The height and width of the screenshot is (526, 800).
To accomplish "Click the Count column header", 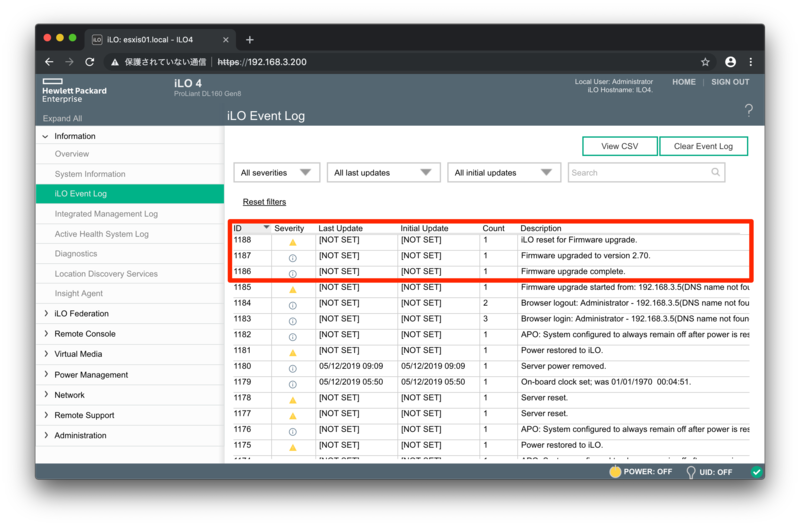I will pyautogui.click(x=493, y=228).
